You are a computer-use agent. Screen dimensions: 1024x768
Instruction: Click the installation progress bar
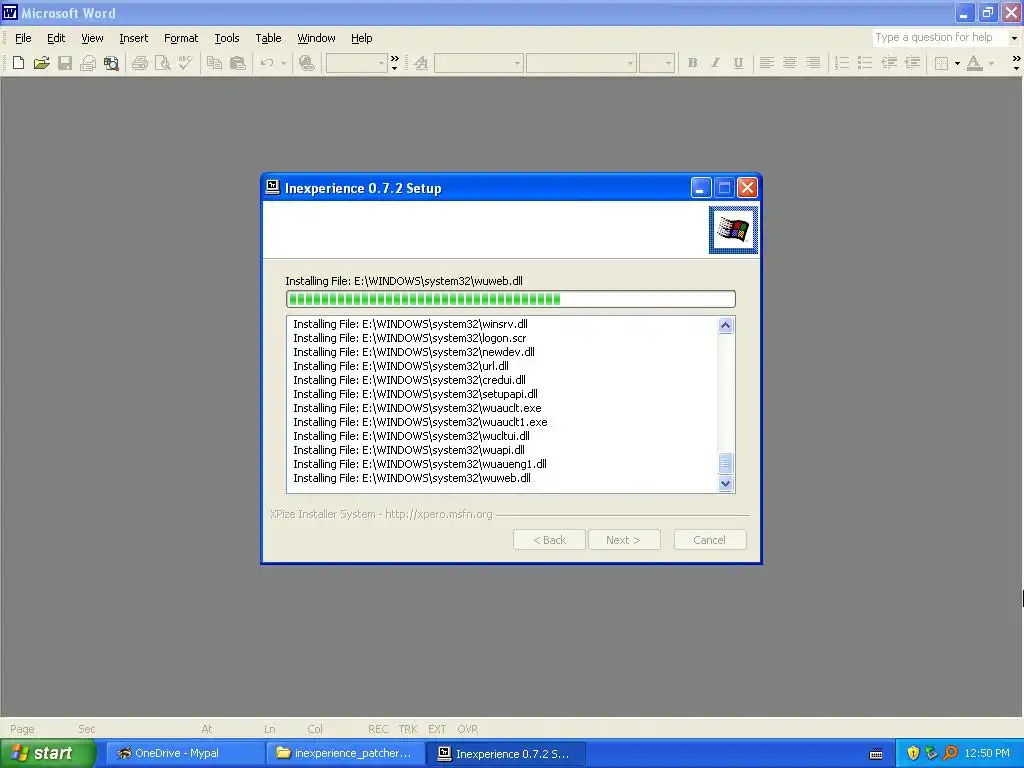coord(511,299)
